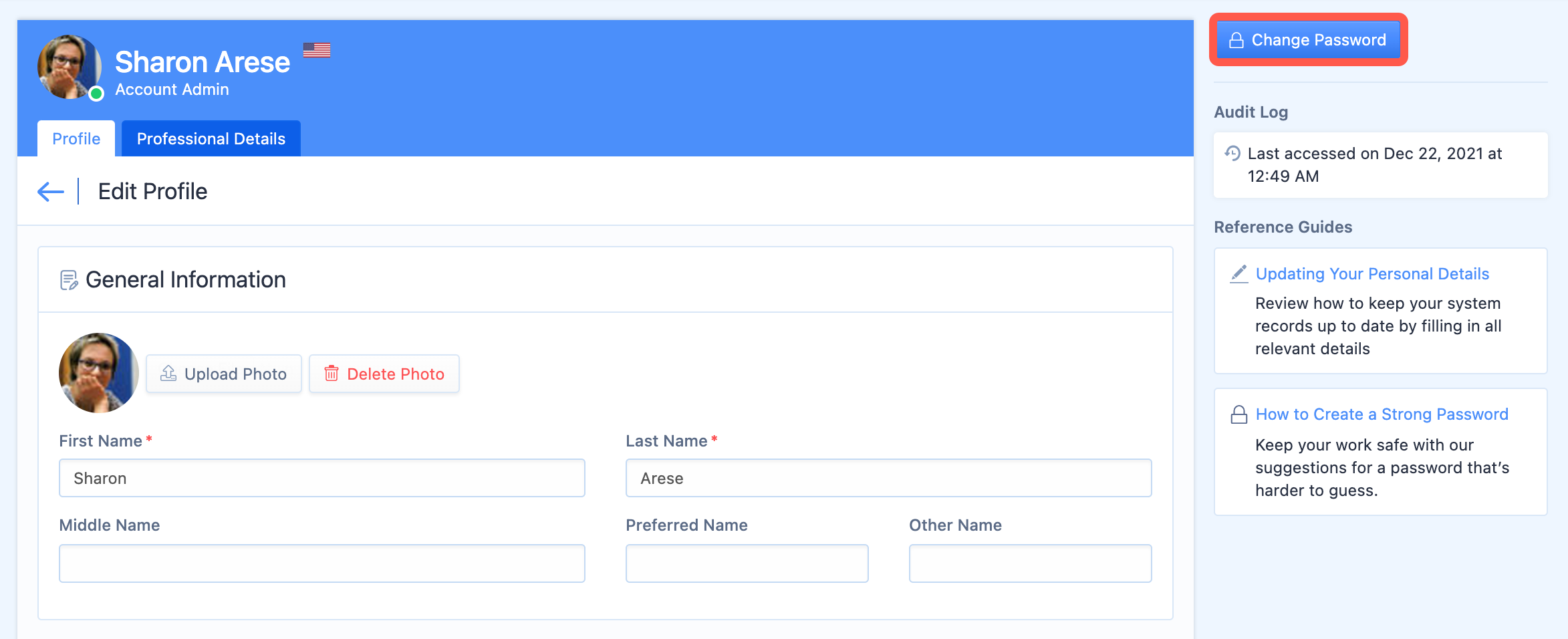Click the green online status dot
Viewport: 1568px width, 639px height.
click(x=96, y=94)
